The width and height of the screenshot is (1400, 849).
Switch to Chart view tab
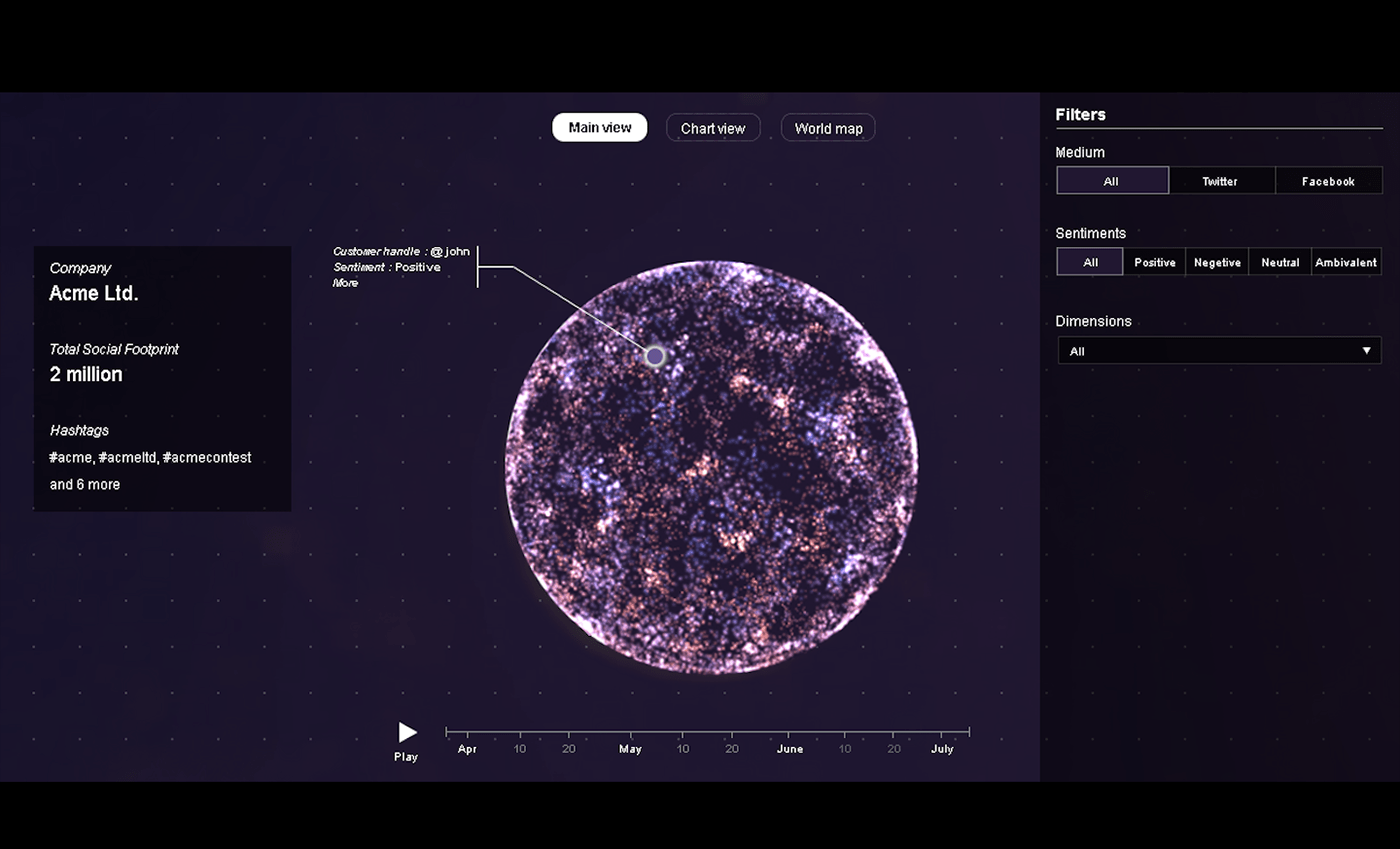pos(713,128)
